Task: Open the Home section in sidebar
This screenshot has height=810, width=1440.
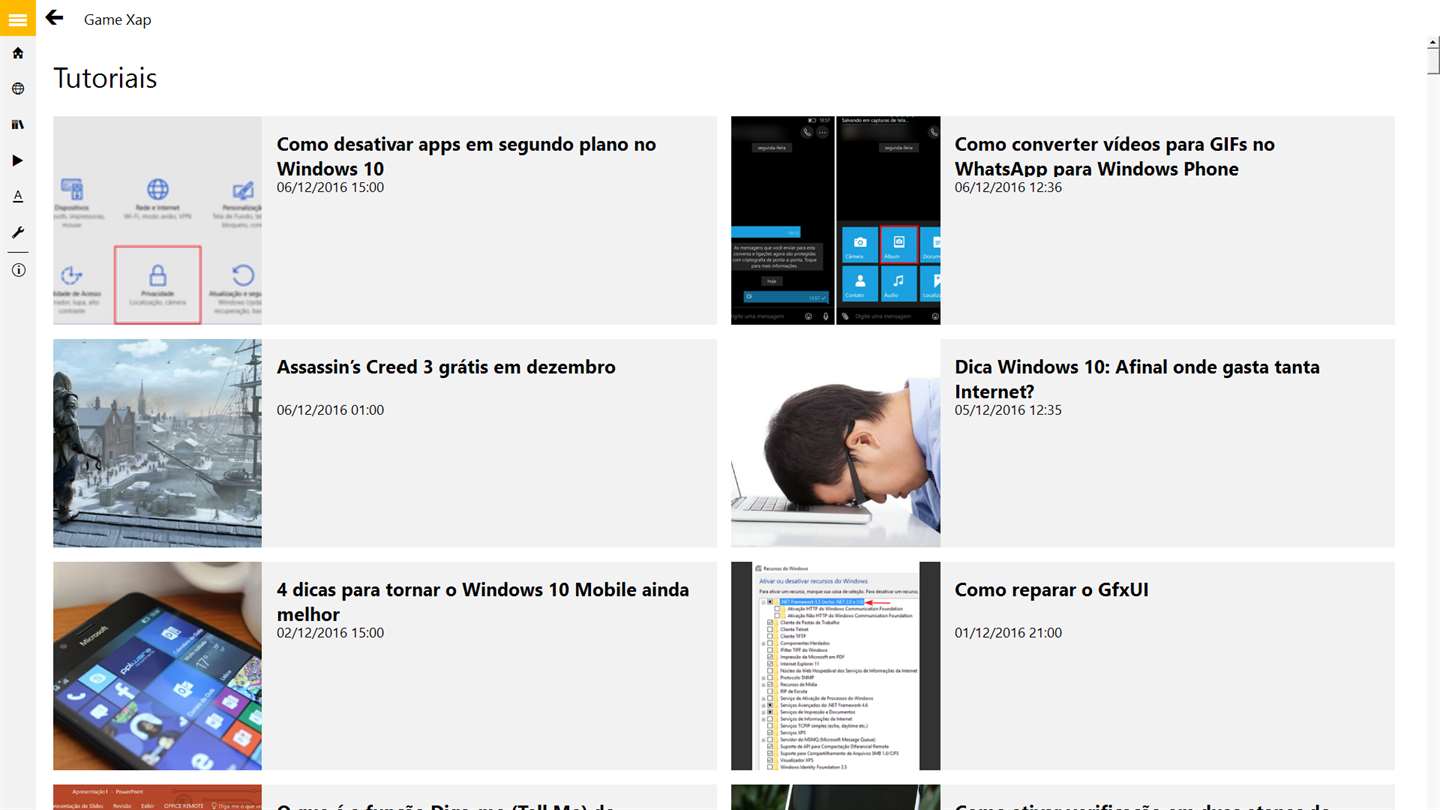Action: [18, 53]
